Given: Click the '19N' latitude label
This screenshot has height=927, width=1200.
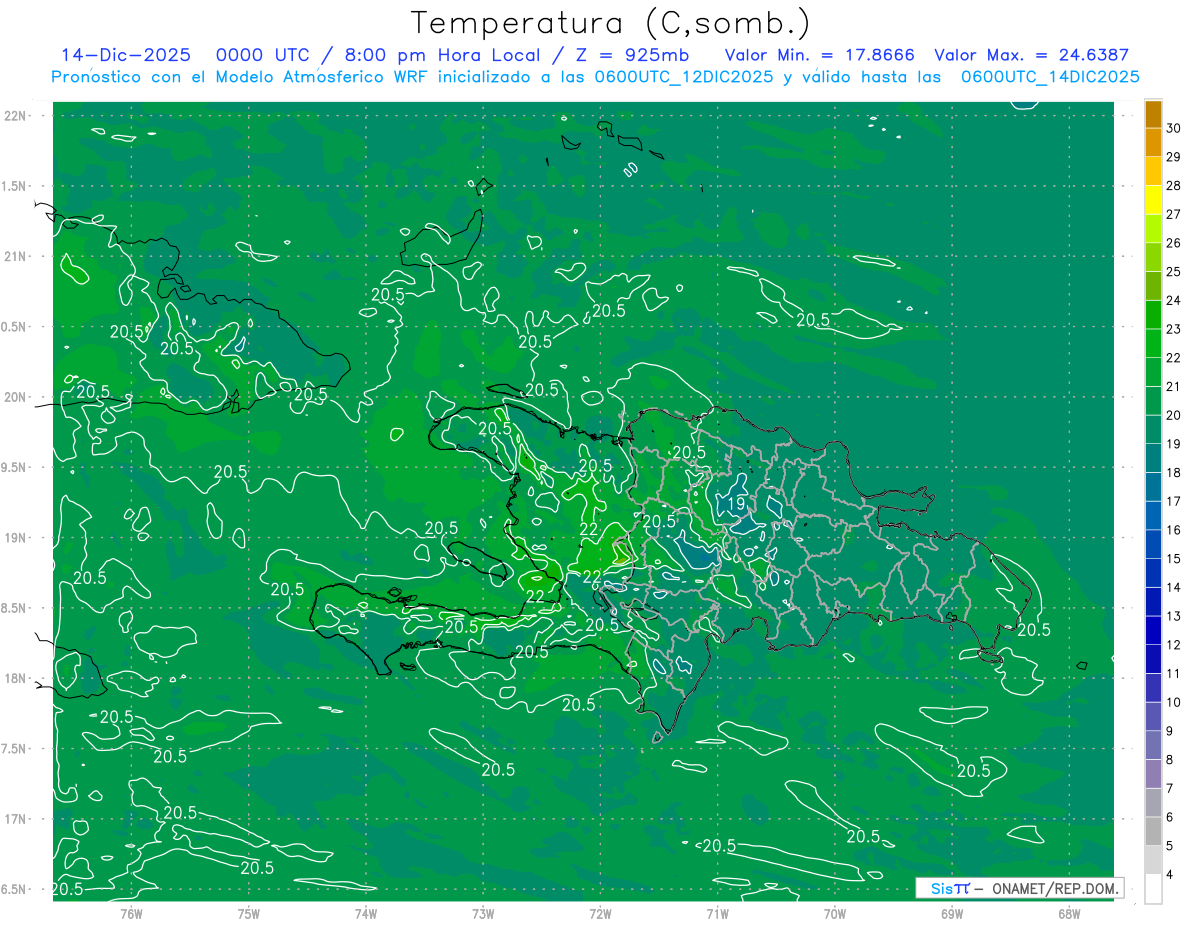Looking at the screenshot, I should (x=15, y=538).
